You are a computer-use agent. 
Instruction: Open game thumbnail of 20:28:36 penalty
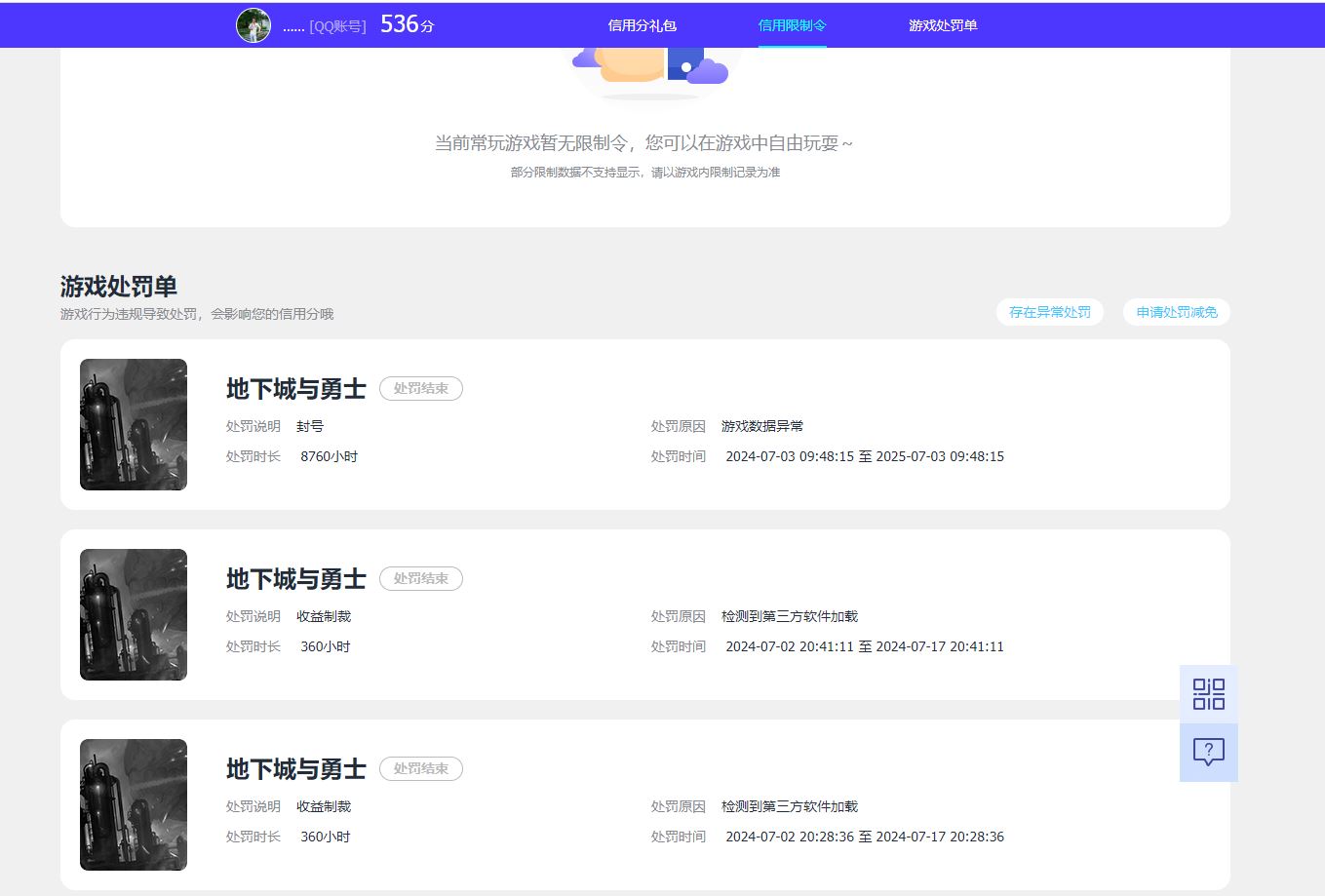tap(134, 804)
